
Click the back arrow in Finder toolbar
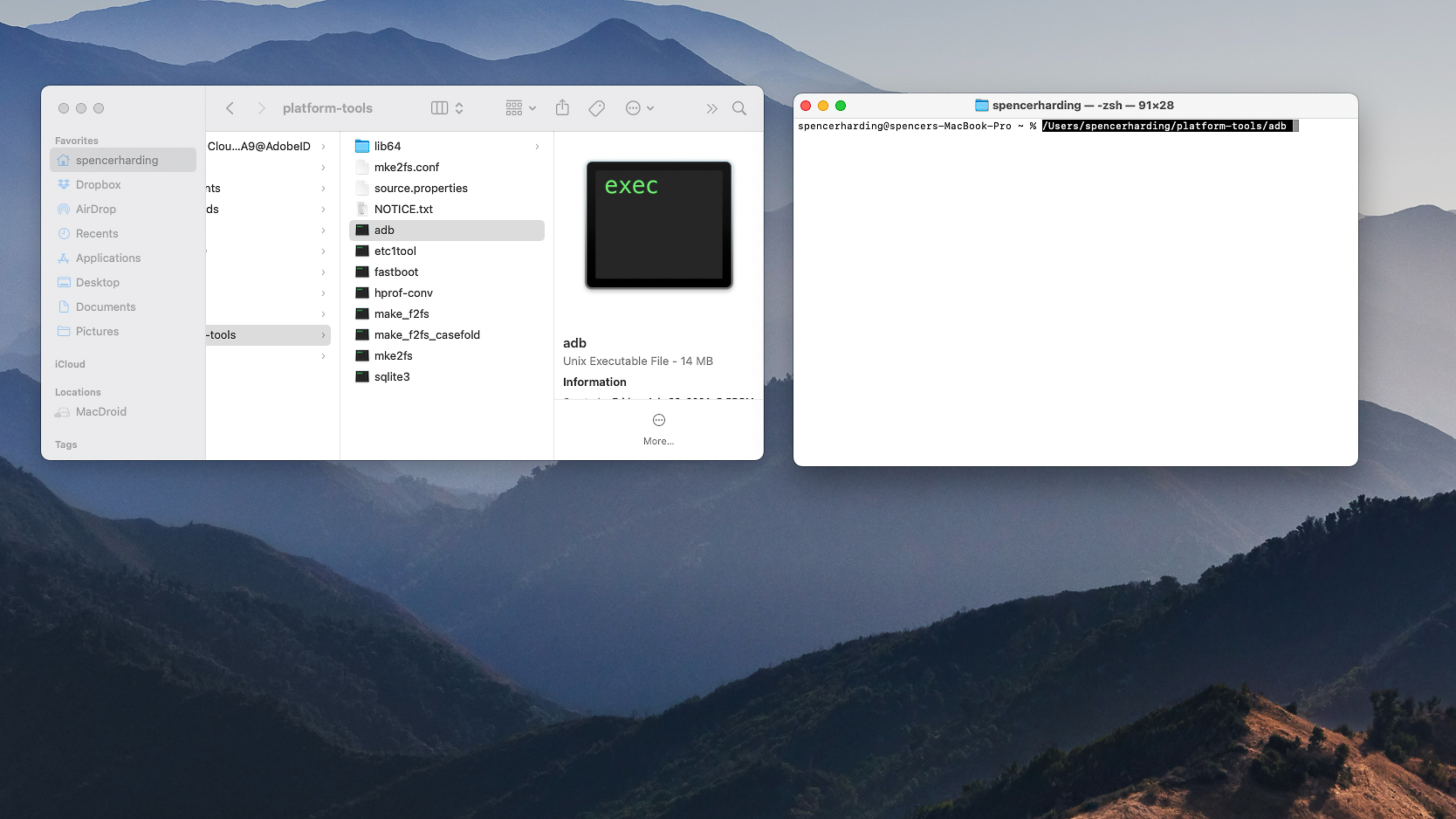(230, 108)
